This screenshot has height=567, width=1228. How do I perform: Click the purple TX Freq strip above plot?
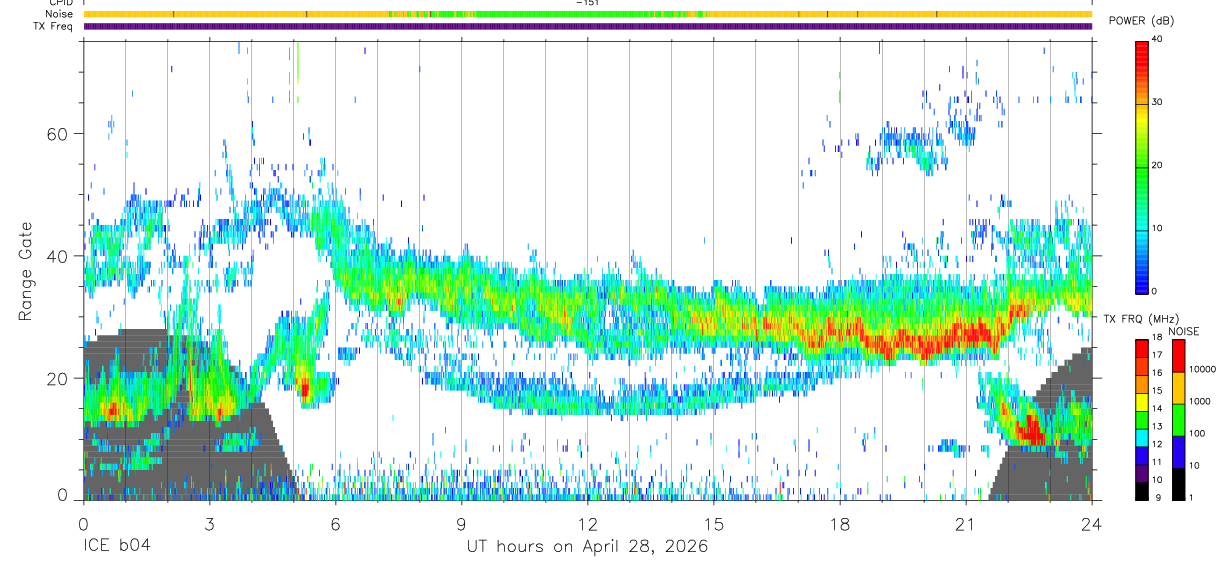[588, 26]
